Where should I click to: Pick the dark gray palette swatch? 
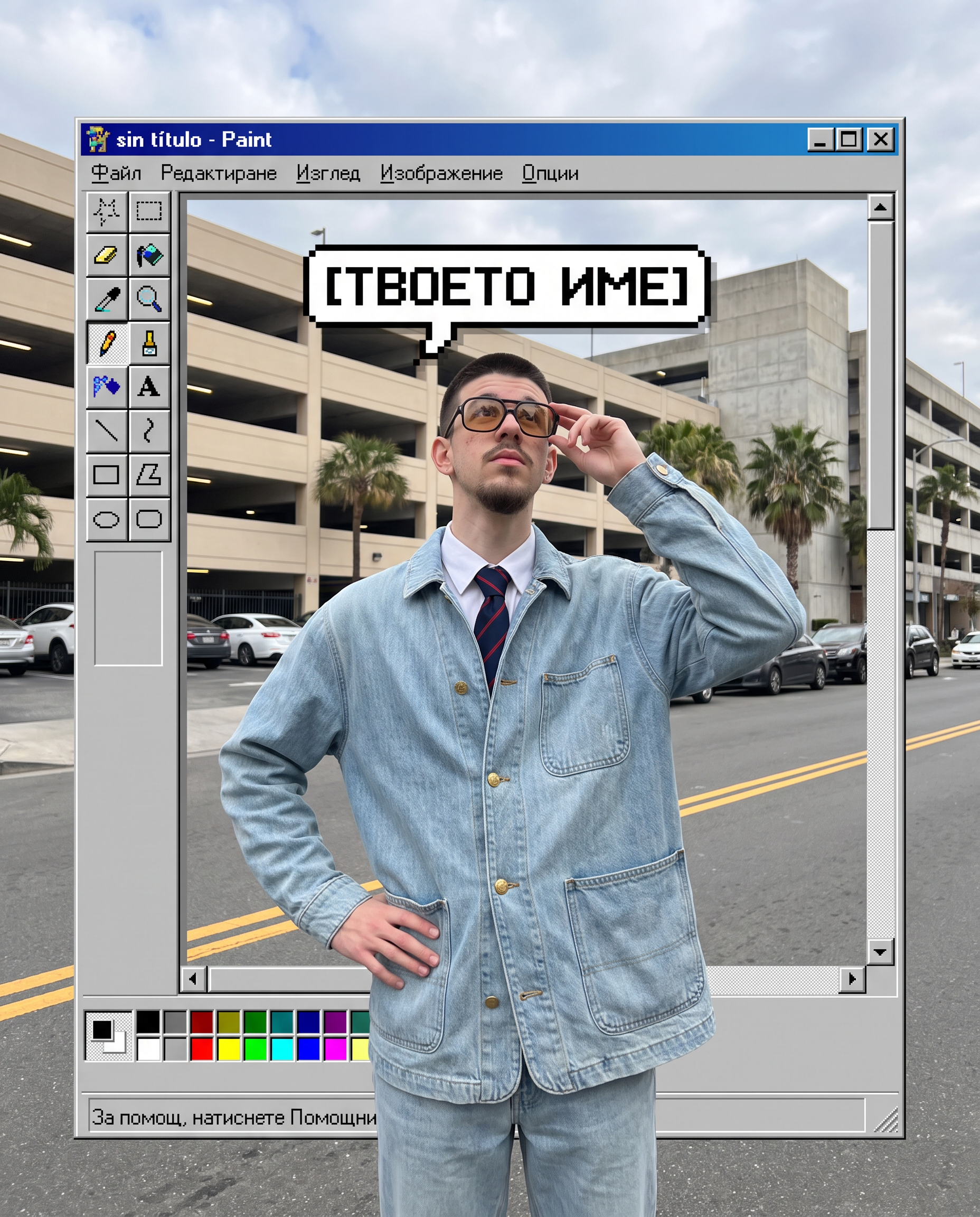click(x=175, y=1022)
